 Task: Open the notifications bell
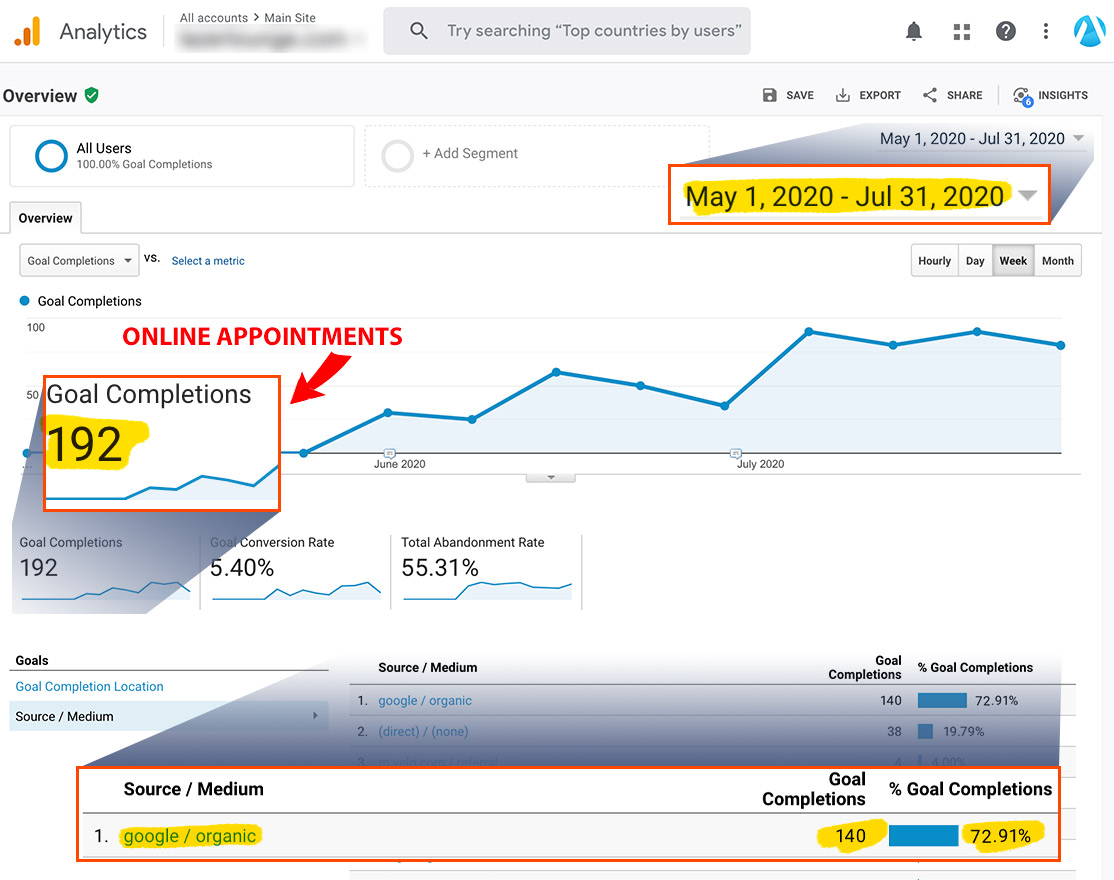pos(913,31)
